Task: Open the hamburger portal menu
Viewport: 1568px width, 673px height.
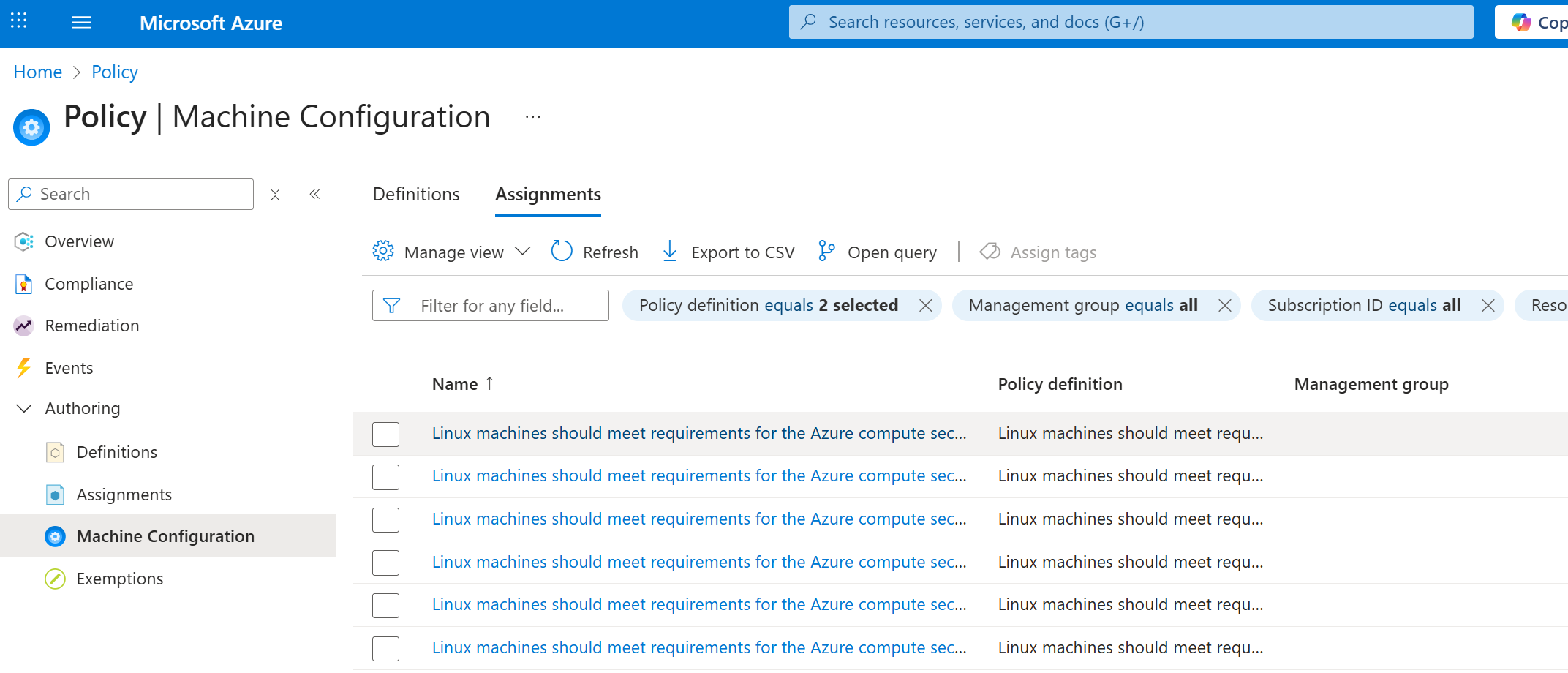Action: [81, 23]
